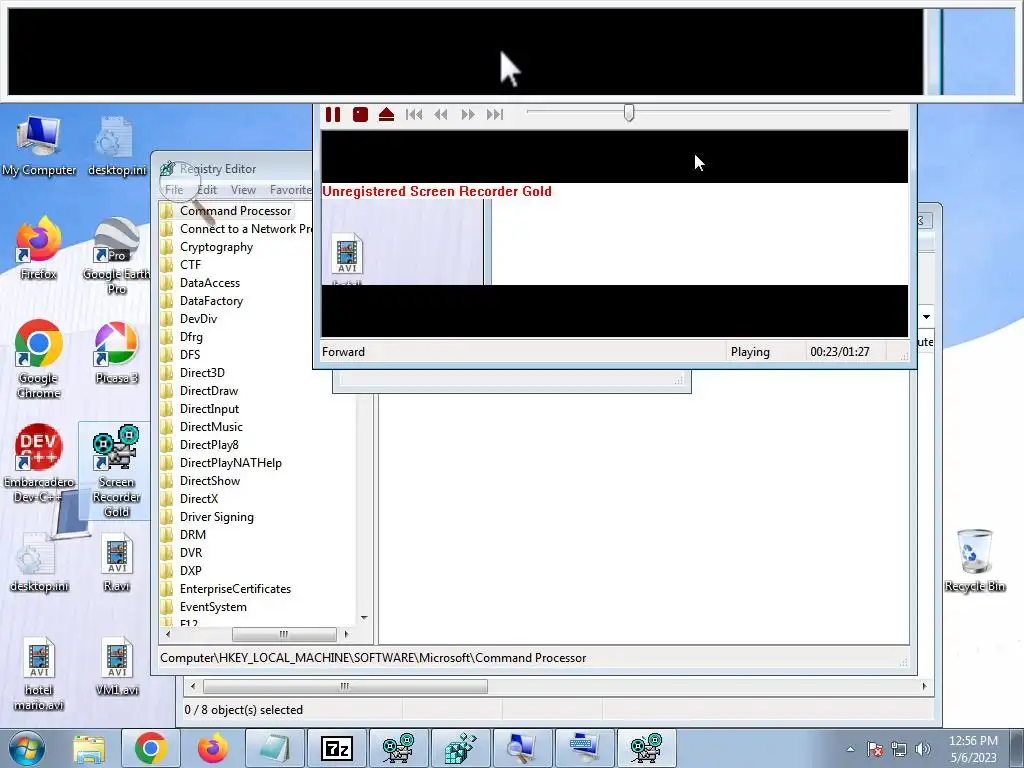Select the EnterpriseCertificates registry key
The image size is (1024, 768).
point(235,588)
